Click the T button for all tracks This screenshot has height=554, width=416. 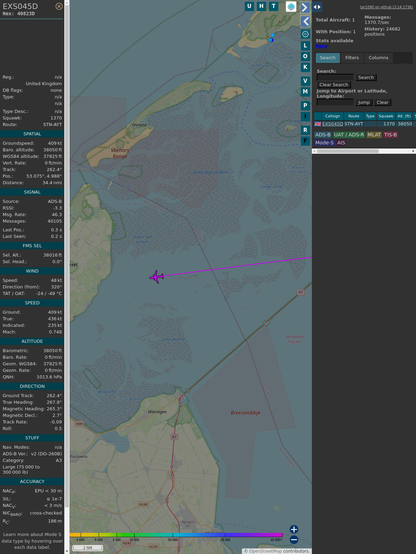[x=274, y=6]
